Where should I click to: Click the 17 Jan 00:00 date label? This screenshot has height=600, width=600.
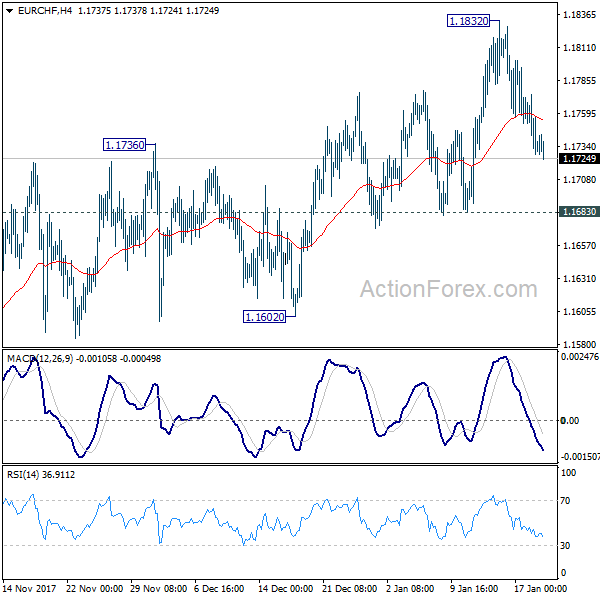coord(540,589)
